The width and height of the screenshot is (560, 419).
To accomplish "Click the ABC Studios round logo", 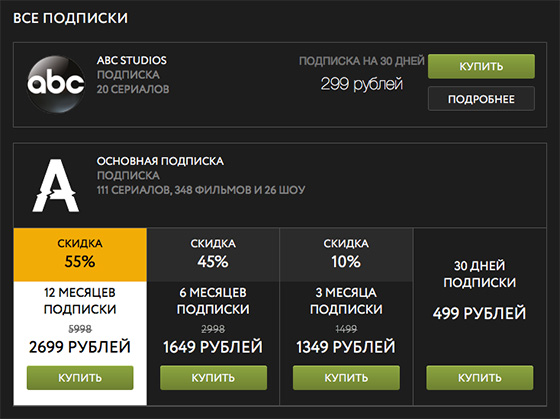I will [x=56, y=84].
